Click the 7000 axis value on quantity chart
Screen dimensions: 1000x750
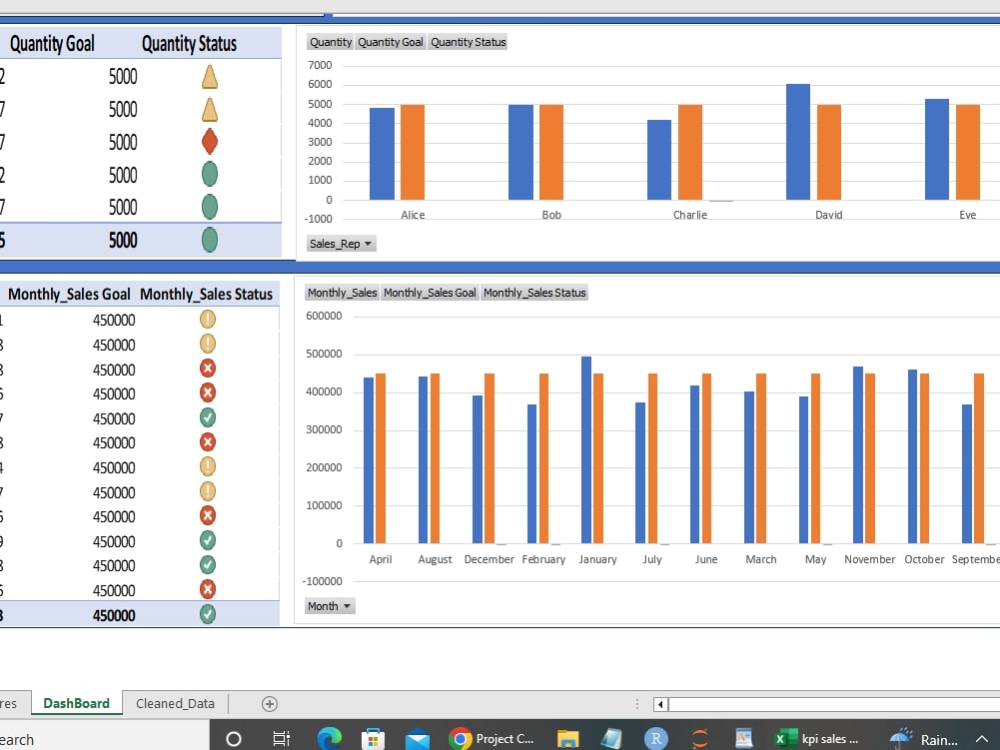pyautogui.click(x=320, y=65)
